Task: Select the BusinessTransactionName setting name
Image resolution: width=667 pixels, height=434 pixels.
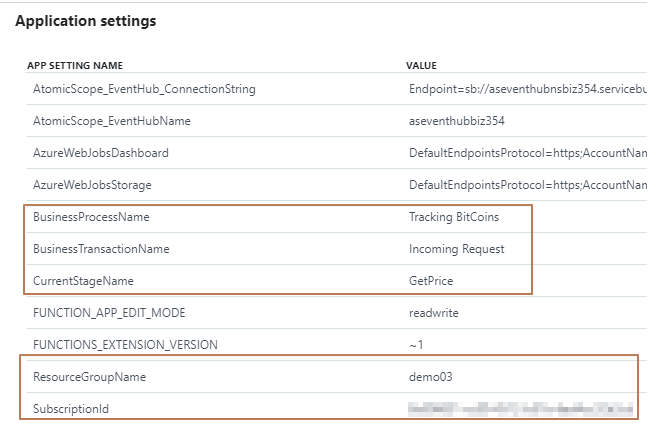Action: [101, 249]
